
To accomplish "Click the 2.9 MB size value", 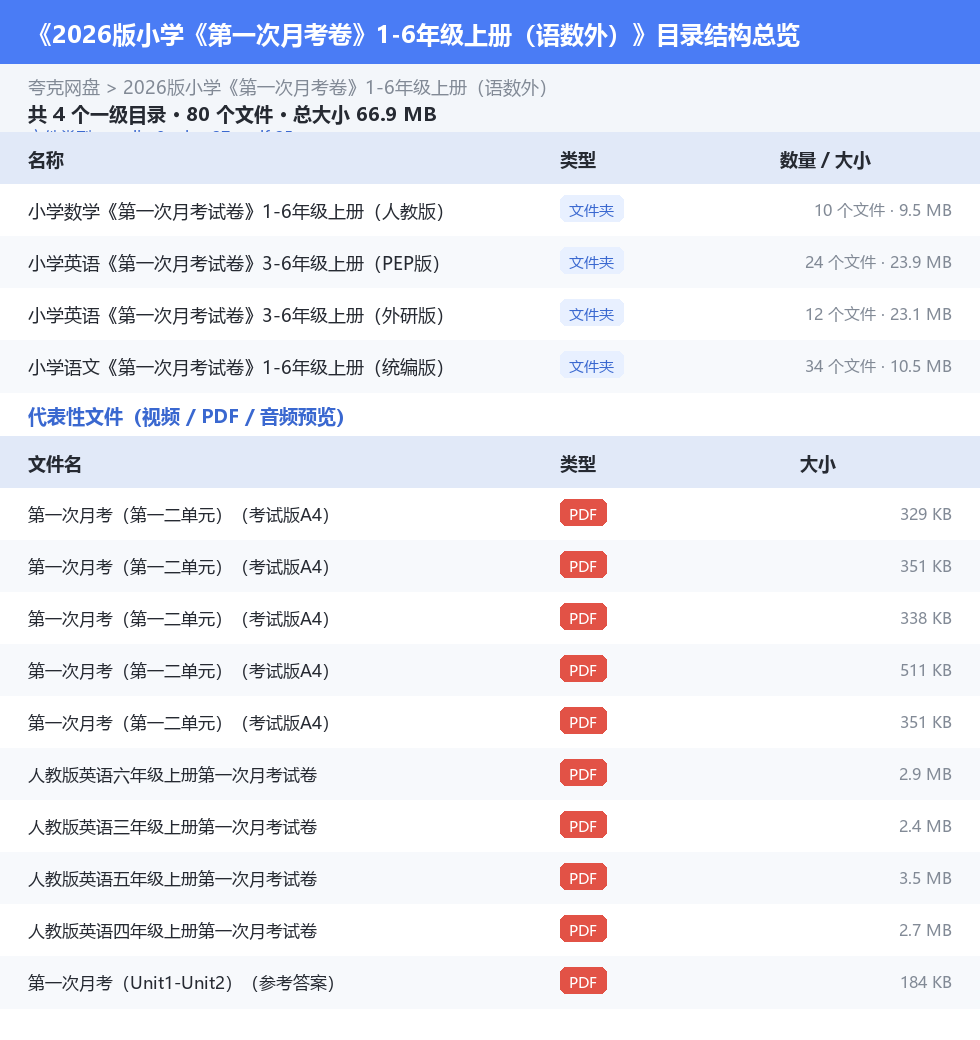I will (x=925, y=774).
